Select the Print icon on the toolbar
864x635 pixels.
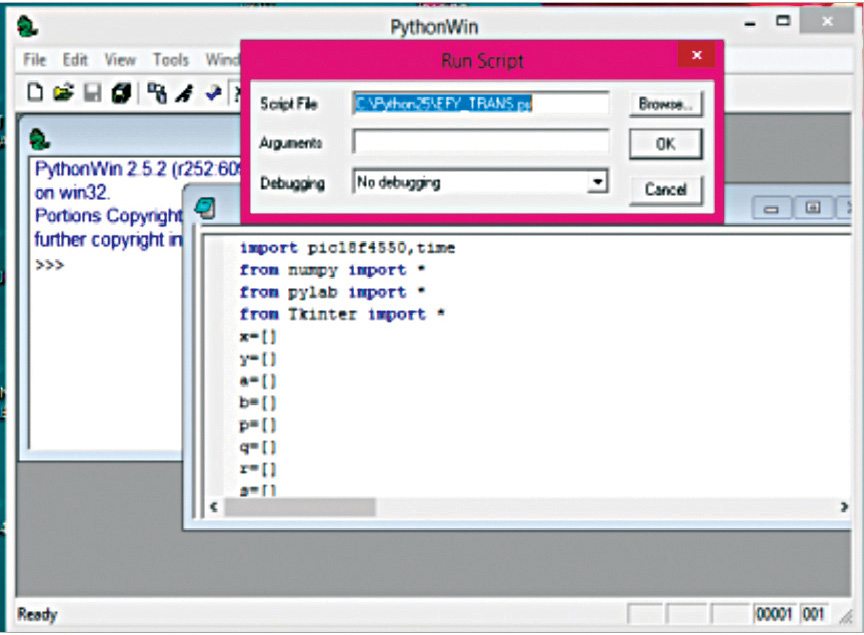click(x=119, y=92)
